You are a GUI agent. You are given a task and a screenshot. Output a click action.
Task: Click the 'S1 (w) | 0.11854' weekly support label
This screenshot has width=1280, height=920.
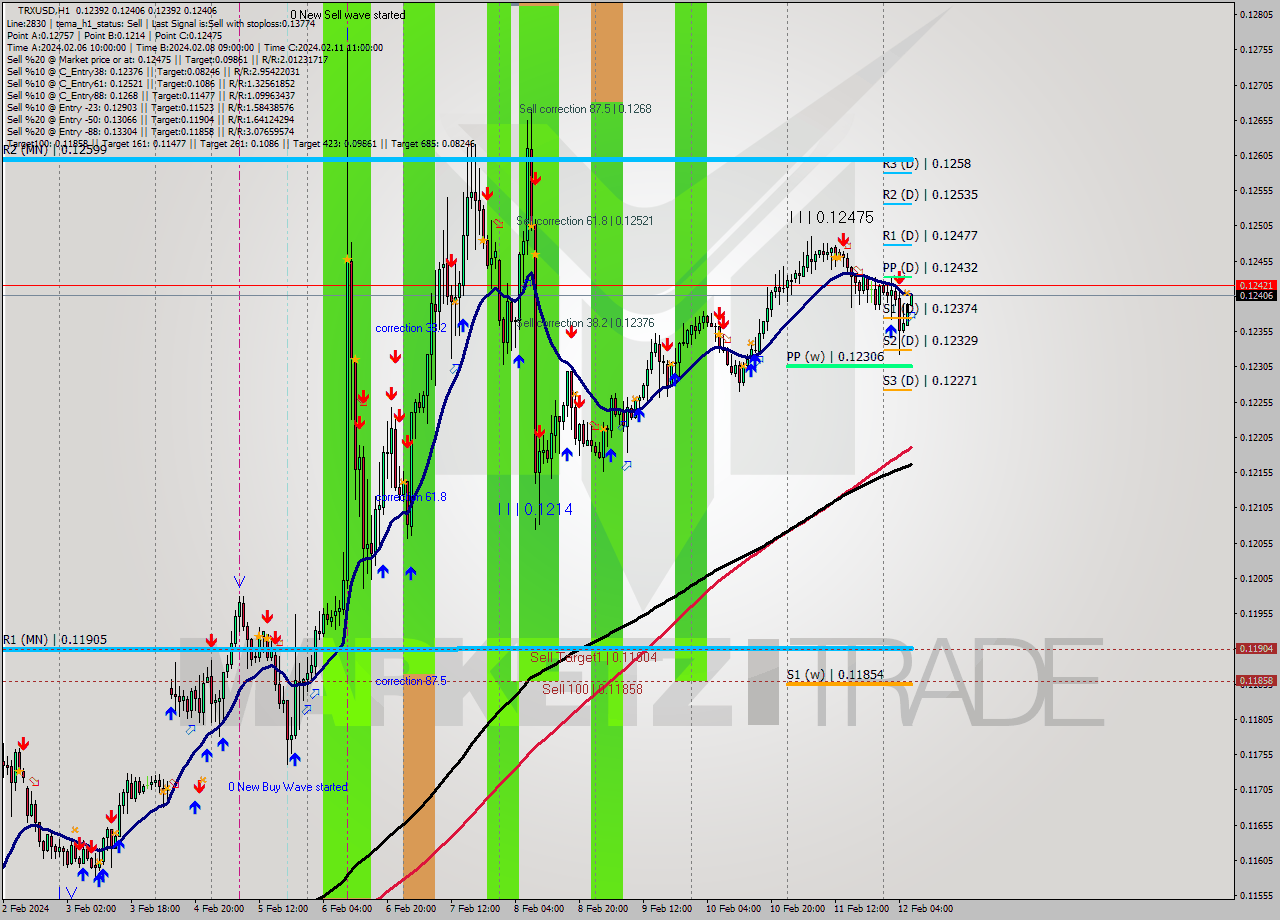pyautogui.click(x=835, y=675)
